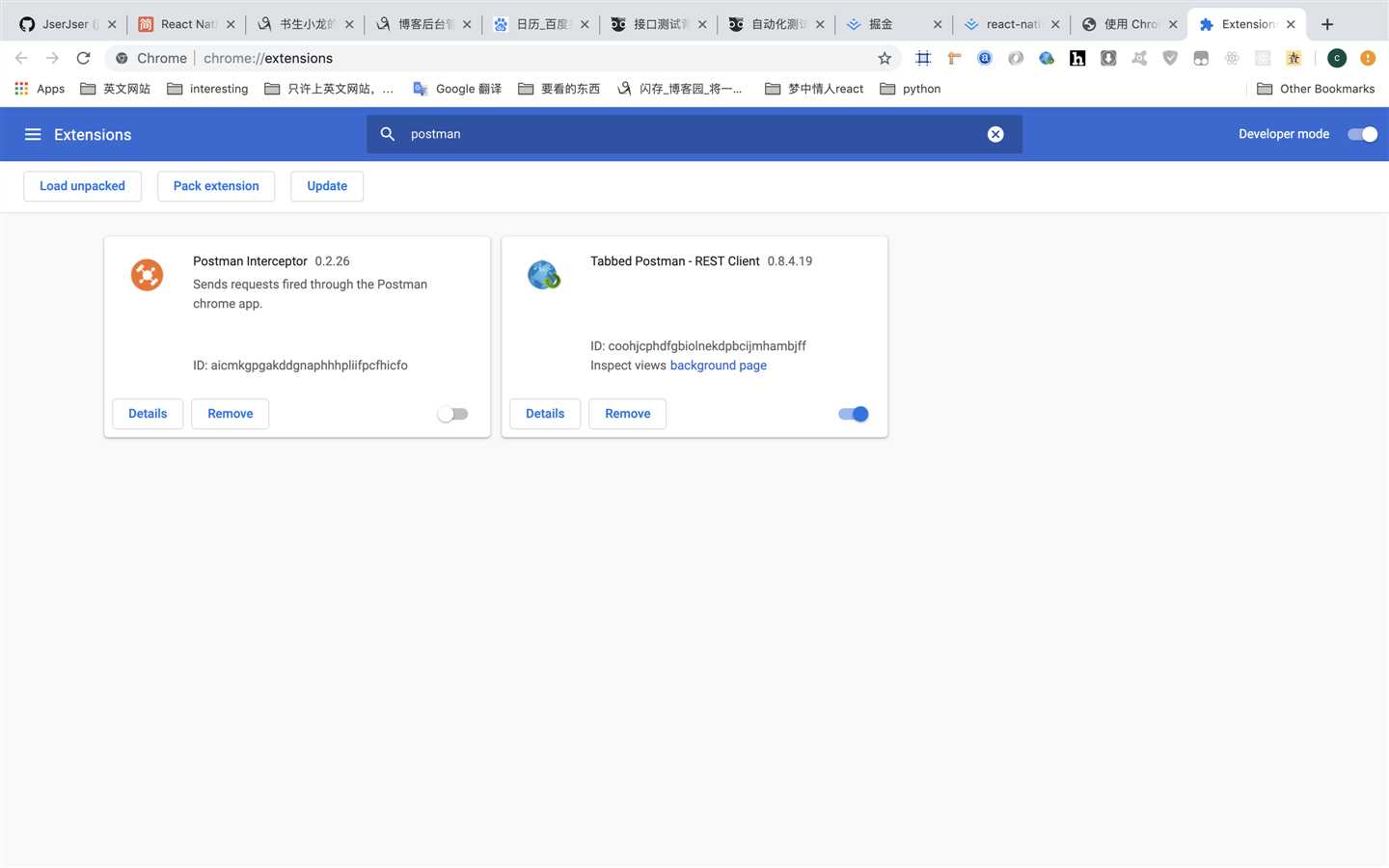Click the shield extension icon
Screen dimensions: 1389x868
1170,58
